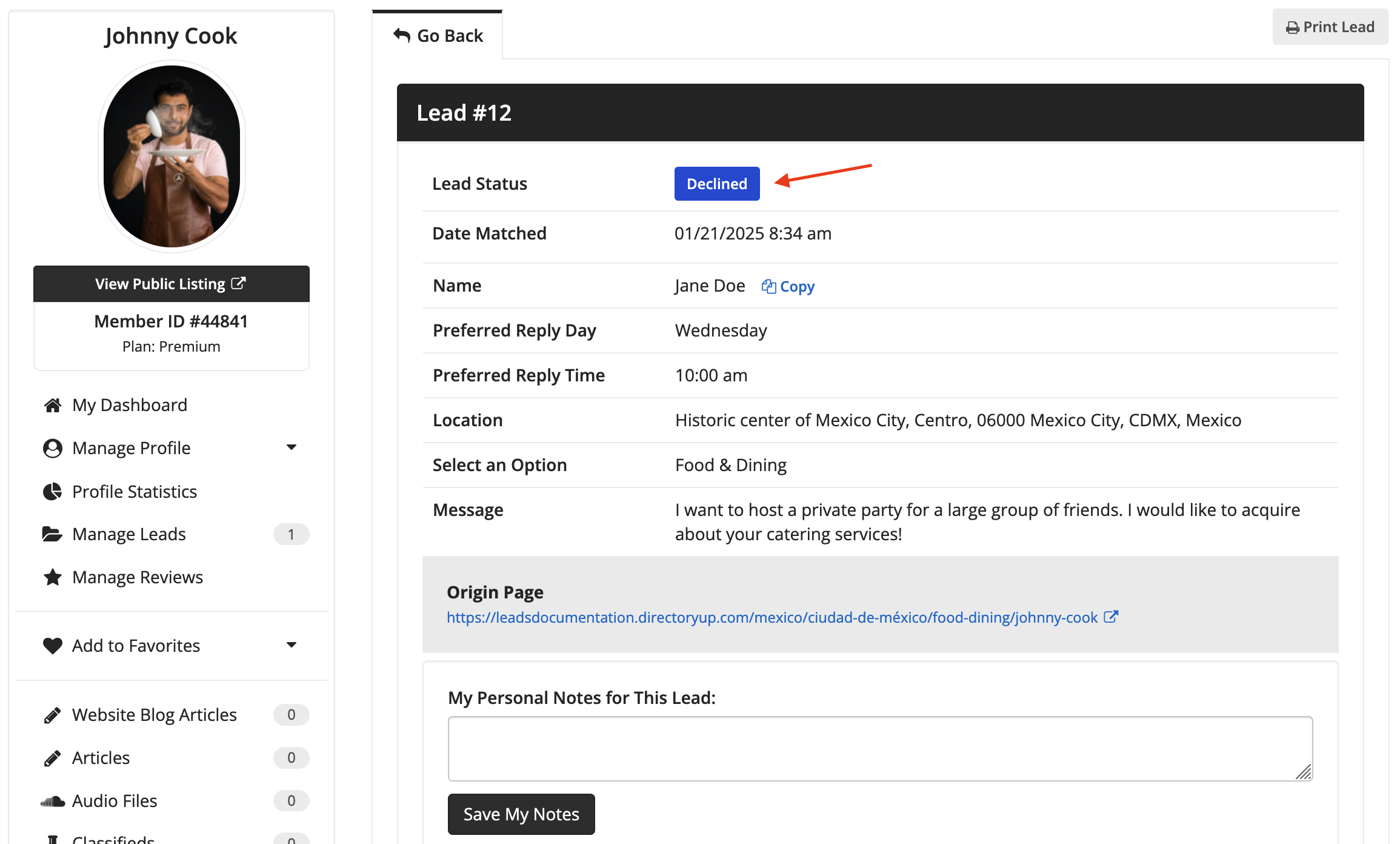Click the copy icon next to Jane Doe
Image resolution: width=1400 pixels, height=844 pixels.
768,286
